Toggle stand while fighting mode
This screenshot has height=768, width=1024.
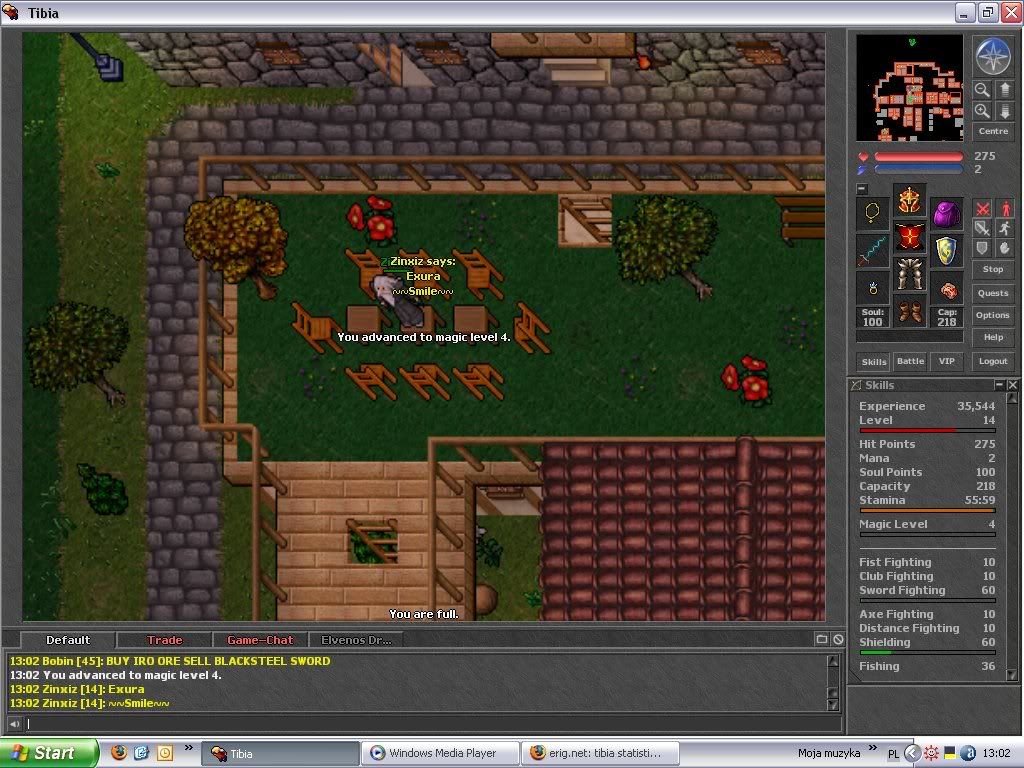click(1005, 208)
